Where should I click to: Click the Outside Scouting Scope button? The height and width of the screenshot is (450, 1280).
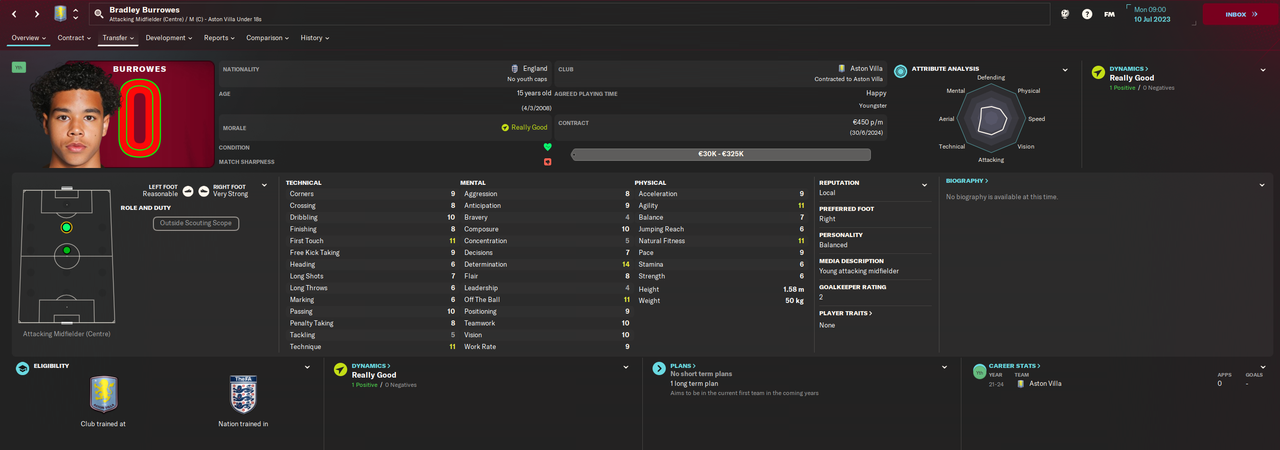click(196, 223)
